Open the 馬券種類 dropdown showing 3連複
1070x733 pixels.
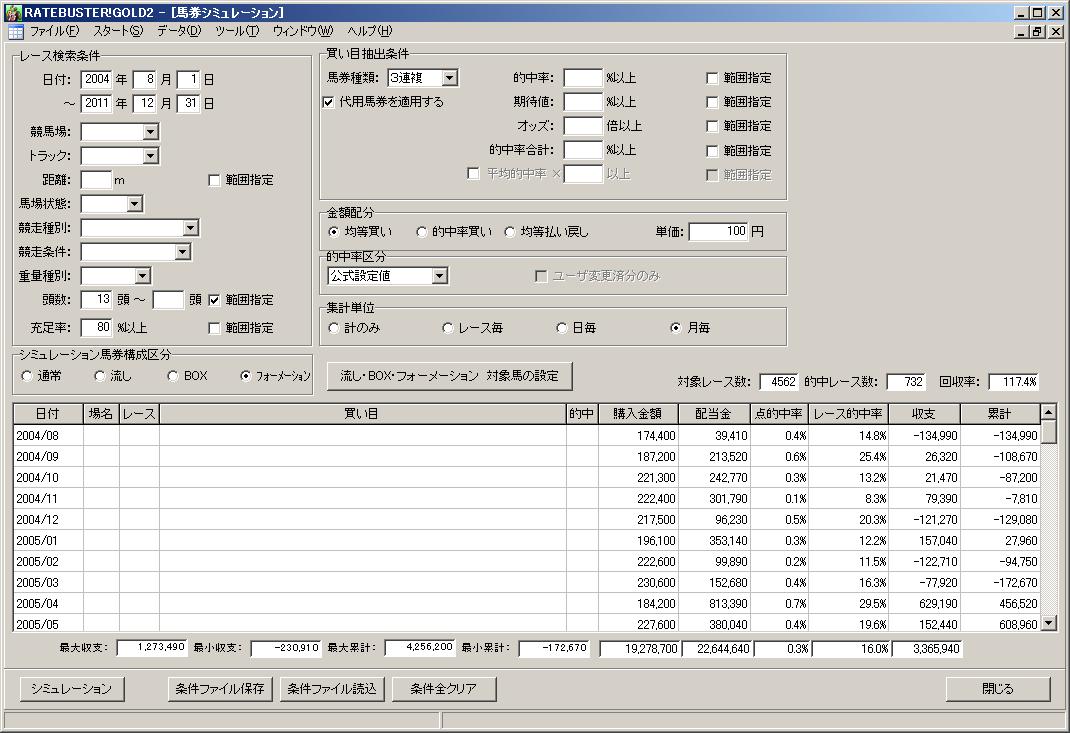(x=449, y=78)
